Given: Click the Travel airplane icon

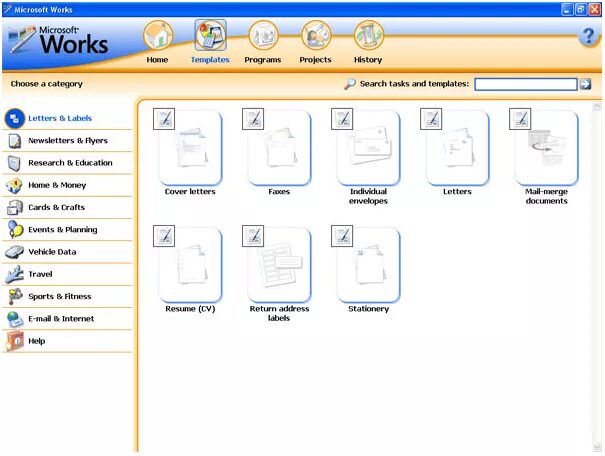Looking at the screenshot, I should [x=15, y=274].
